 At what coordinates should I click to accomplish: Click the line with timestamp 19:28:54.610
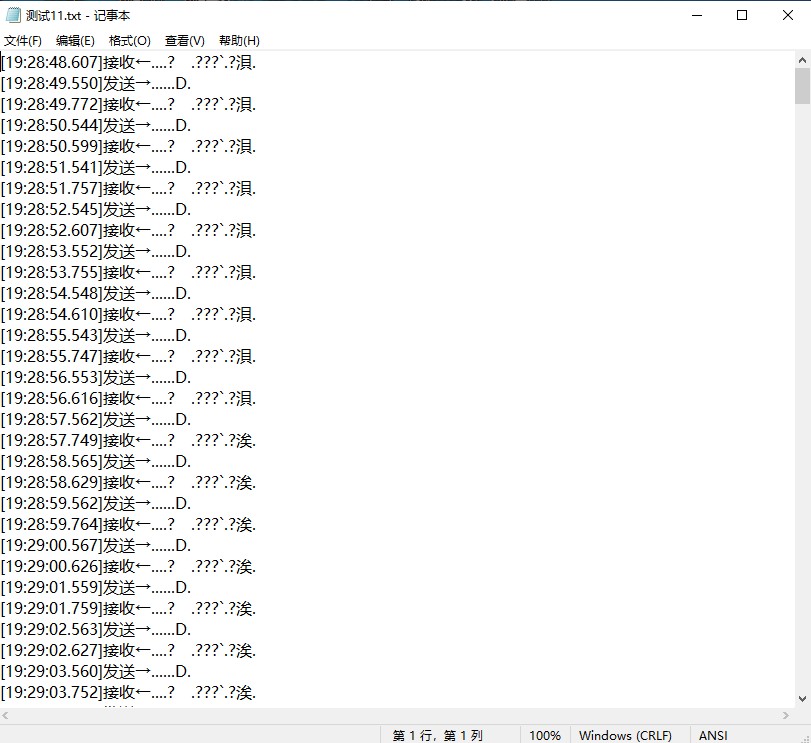tap(128, 314)
